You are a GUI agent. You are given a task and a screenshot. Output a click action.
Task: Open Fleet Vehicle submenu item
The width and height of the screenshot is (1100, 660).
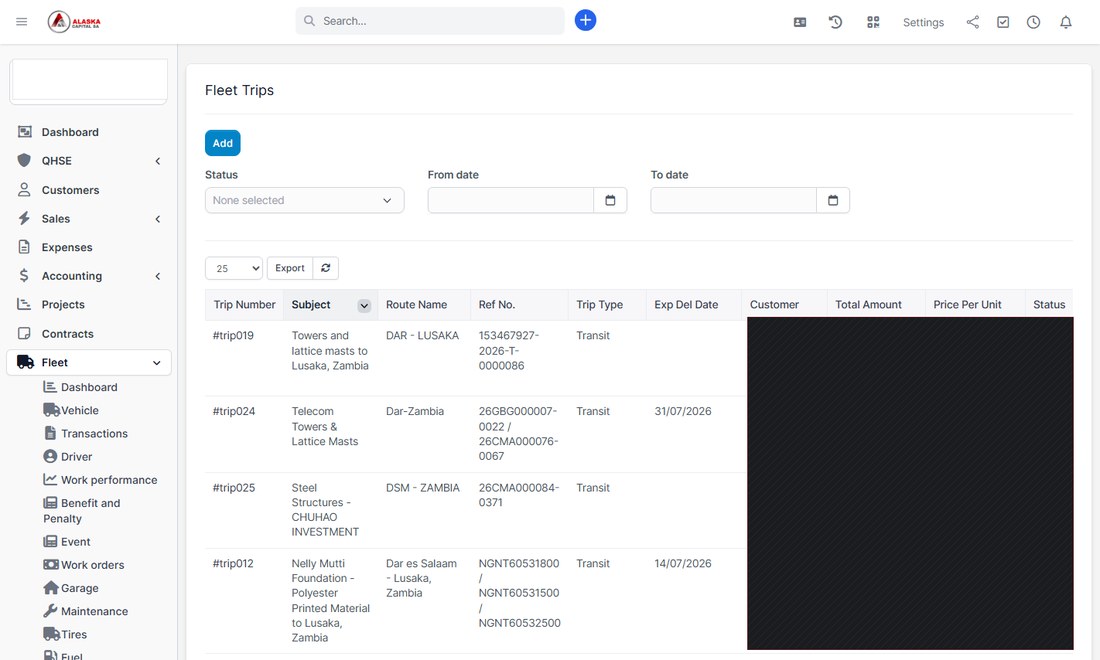[x=72, y=410]
